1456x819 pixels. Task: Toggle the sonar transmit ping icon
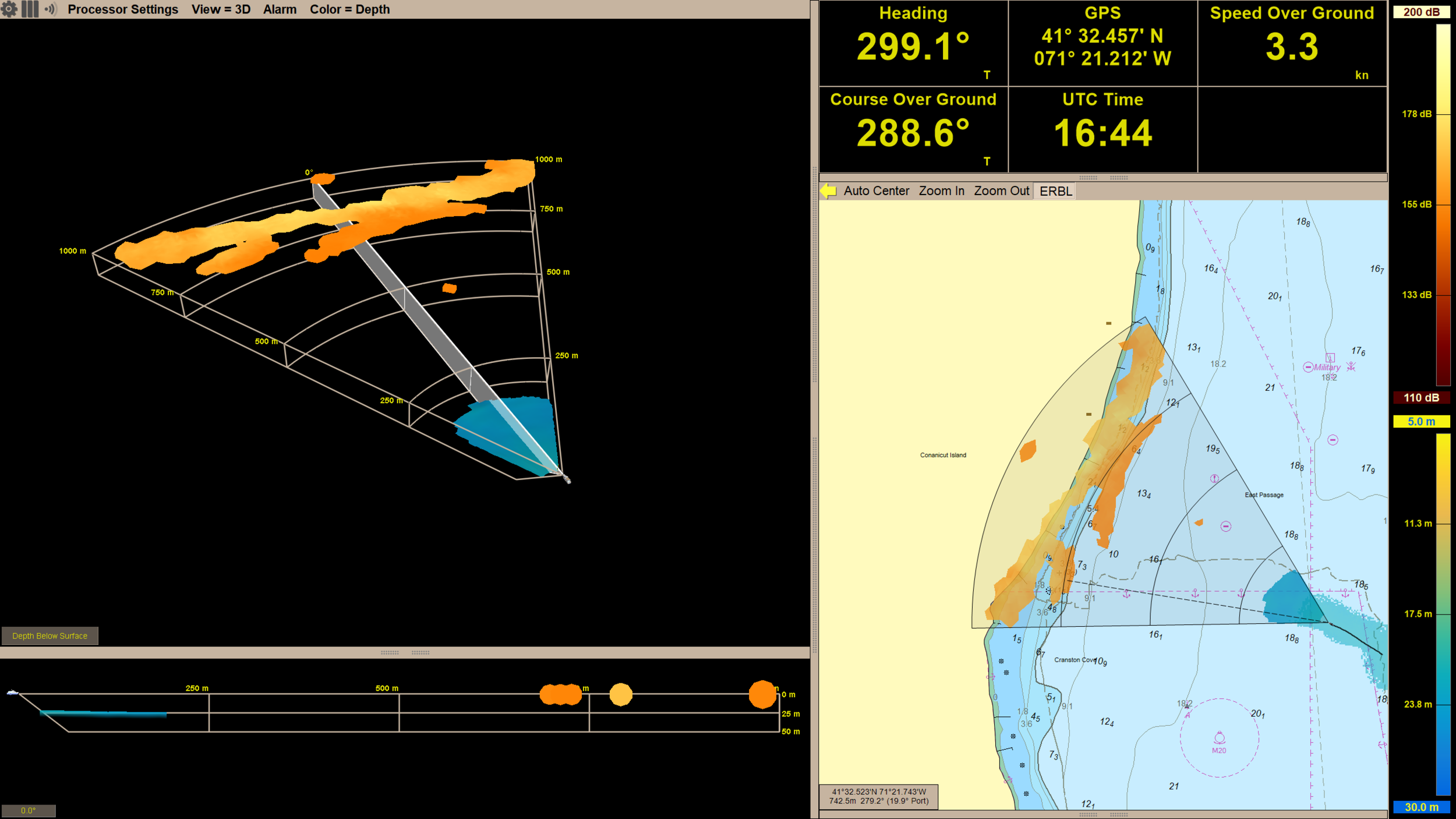(x=49, y=9)
